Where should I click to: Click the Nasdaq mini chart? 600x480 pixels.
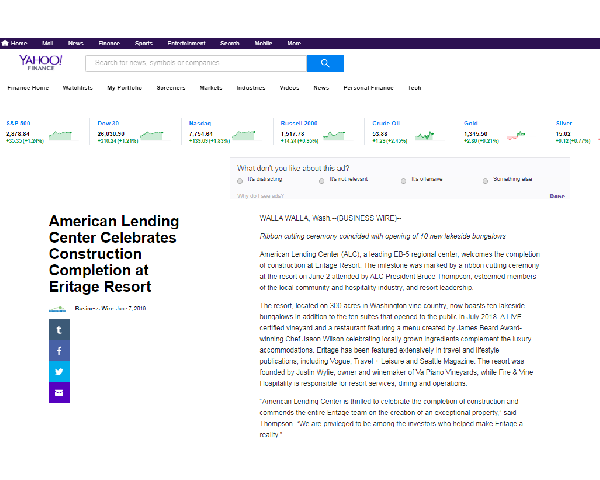pos(243,136)
